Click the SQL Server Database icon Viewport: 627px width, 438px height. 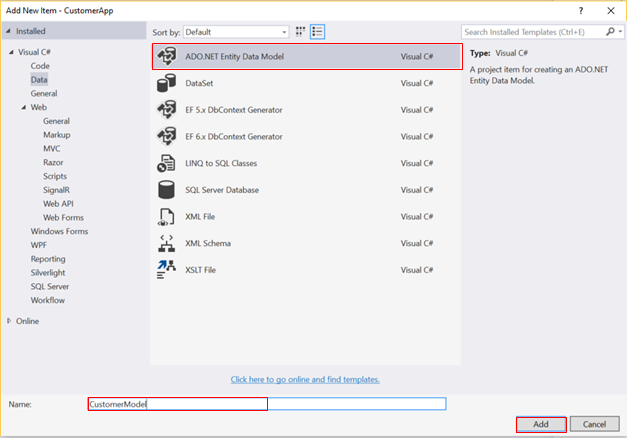[167, 188]
